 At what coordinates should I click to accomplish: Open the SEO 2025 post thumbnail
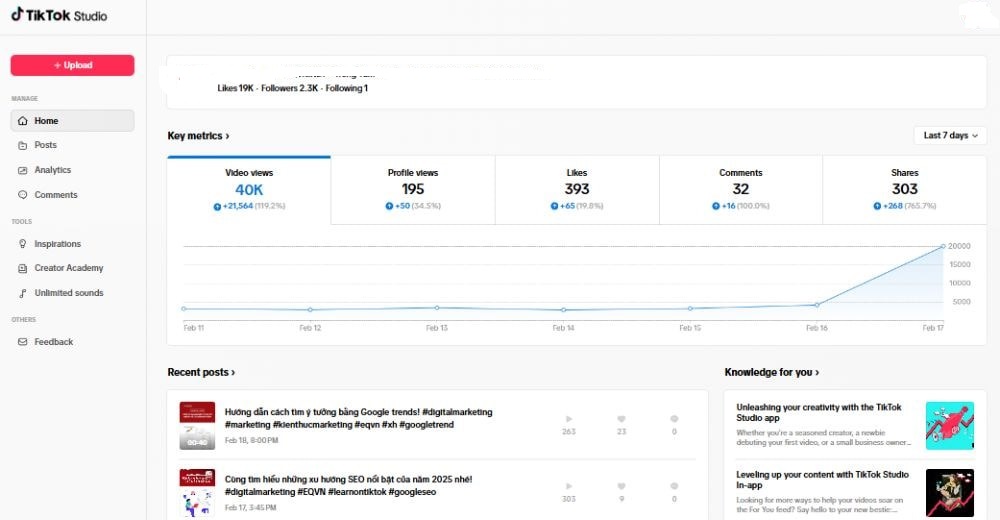tap(197, 493)
